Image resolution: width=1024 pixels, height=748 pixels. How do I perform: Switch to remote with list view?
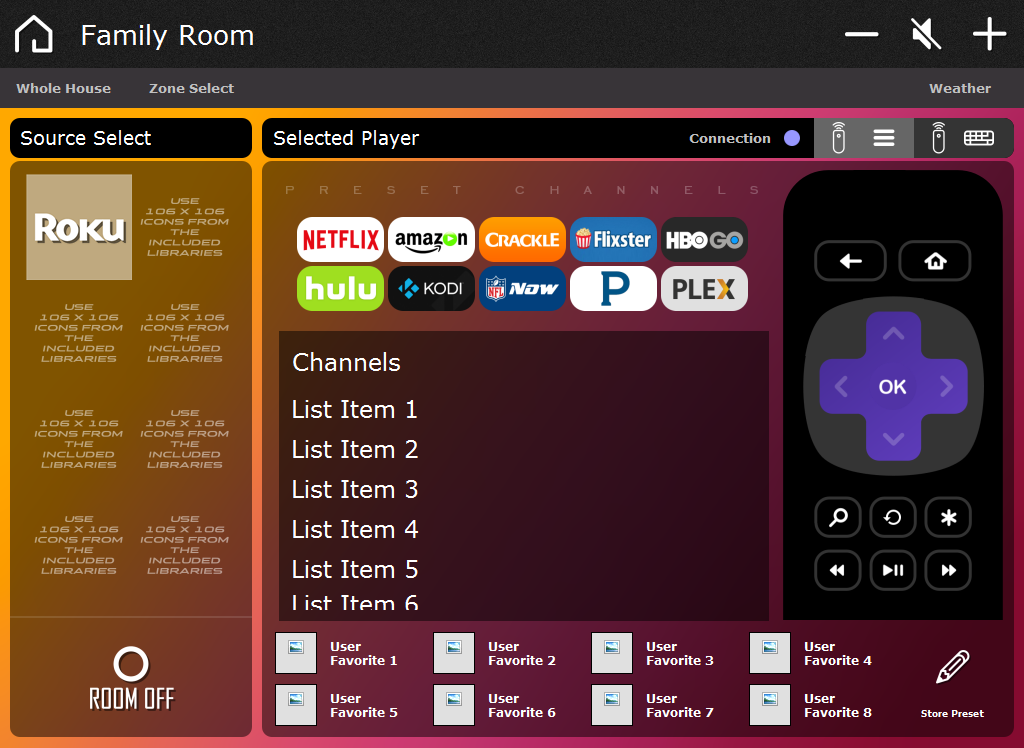click(x=863, y=138)
